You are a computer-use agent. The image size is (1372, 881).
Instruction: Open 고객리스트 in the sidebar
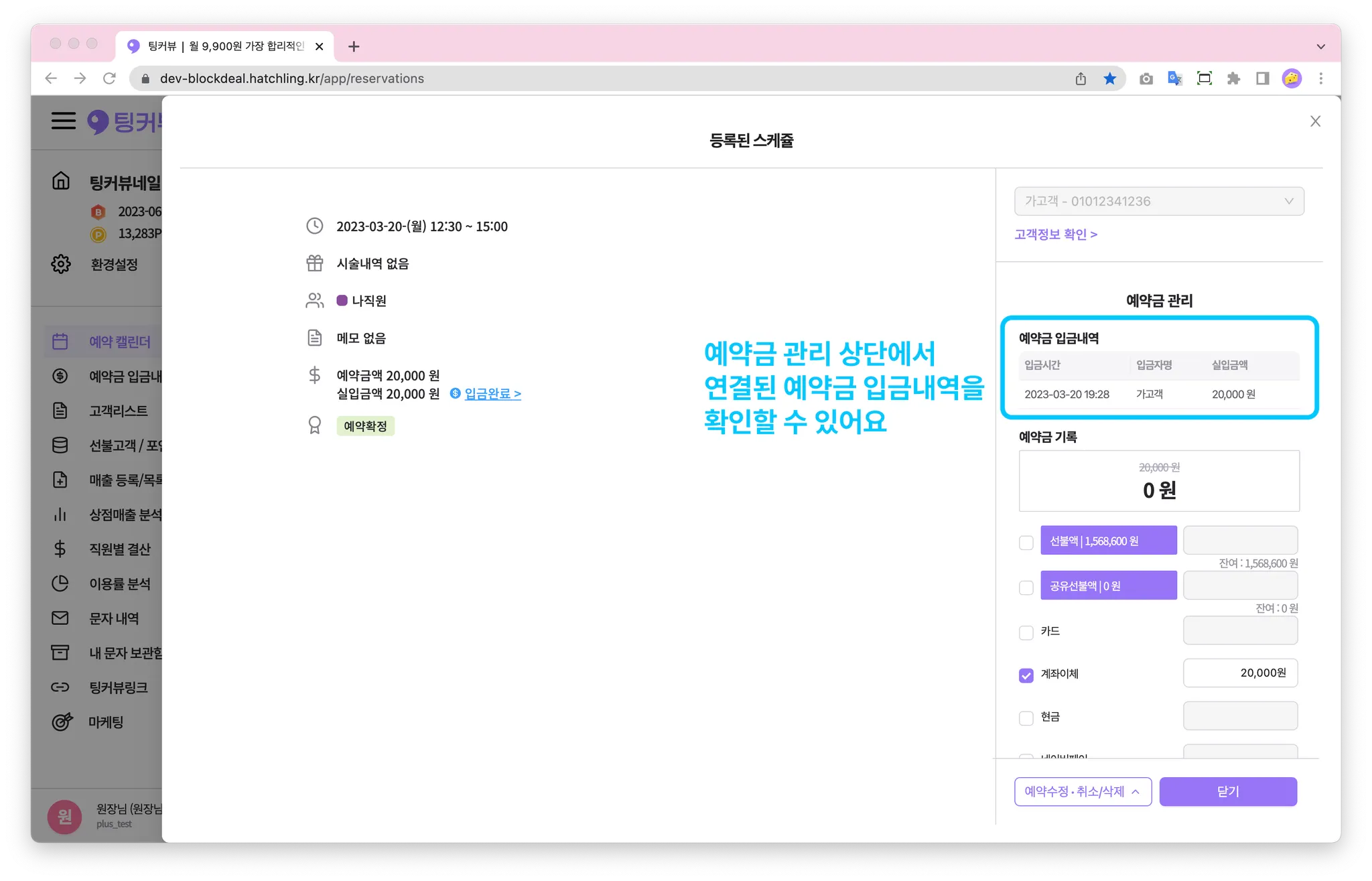[118, 411]
